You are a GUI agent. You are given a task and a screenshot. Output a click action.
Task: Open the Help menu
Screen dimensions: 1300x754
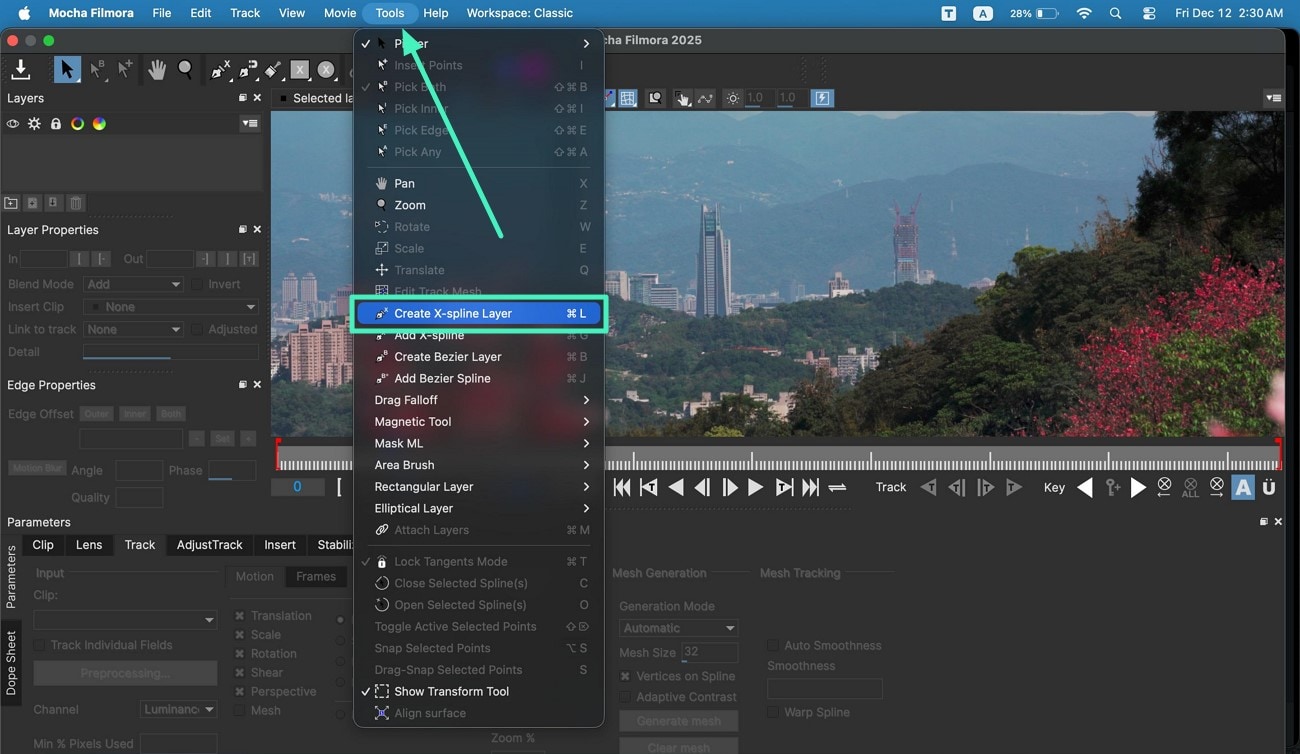(x=435, y=13)
